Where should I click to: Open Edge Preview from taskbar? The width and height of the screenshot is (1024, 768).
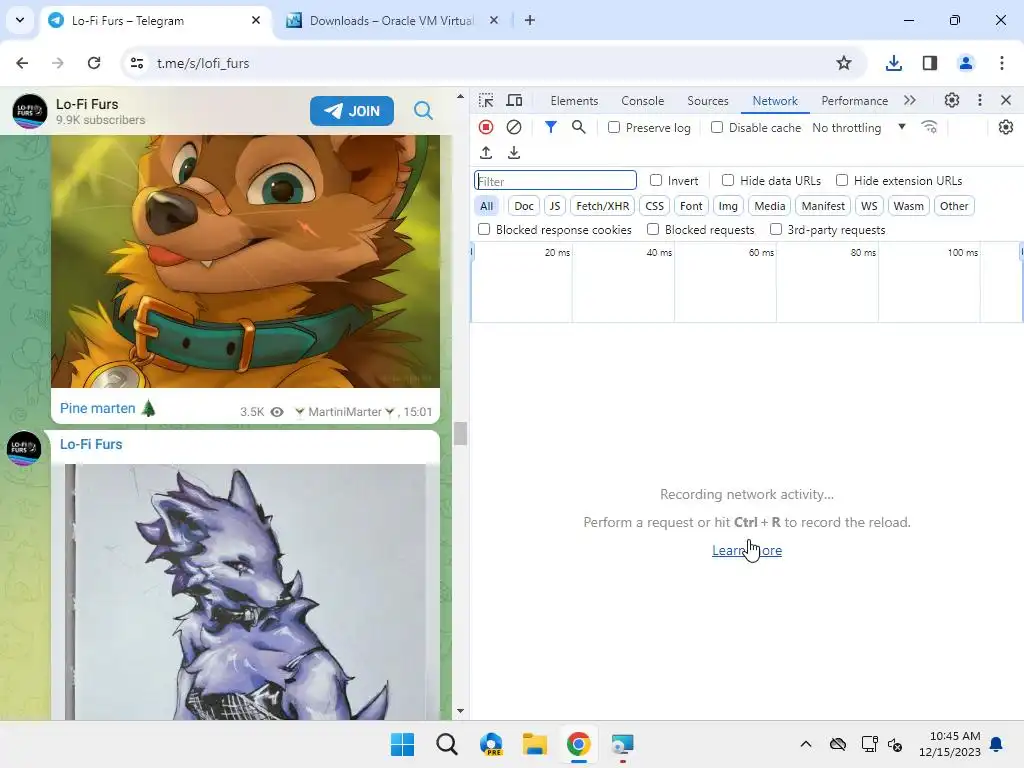pos(491,744)
